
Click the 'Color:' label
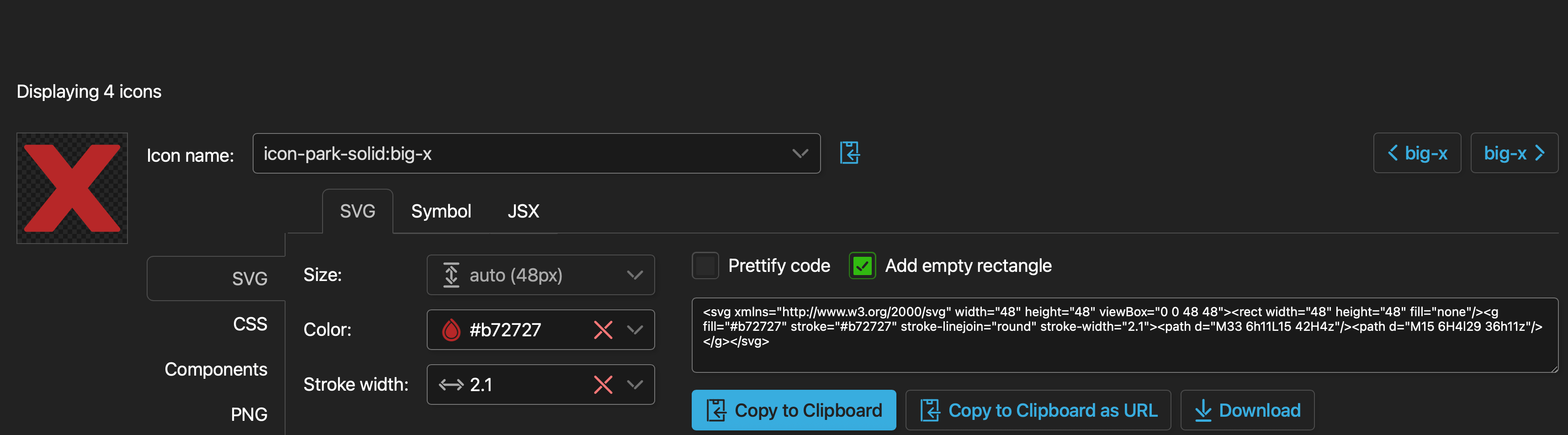tap(328, 330)
